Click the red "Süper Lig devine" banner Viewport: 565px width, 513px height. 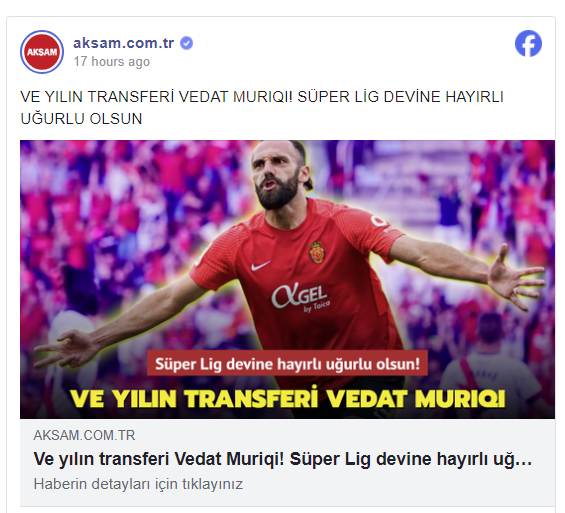287,363
